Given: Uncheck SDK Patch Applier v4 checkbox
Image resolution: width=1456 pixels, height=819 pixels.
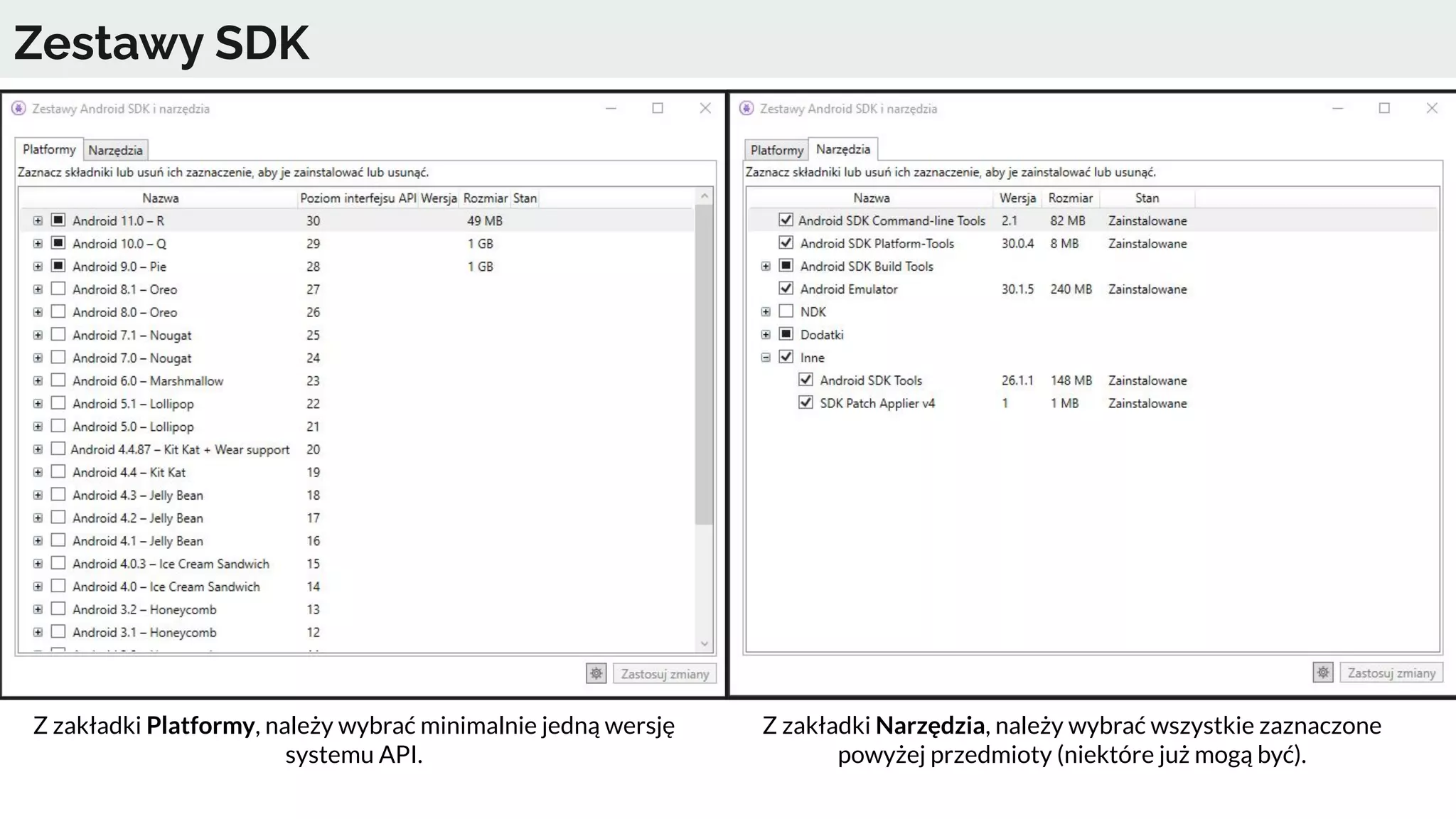Looking at the screenshot, I should 805,402.
